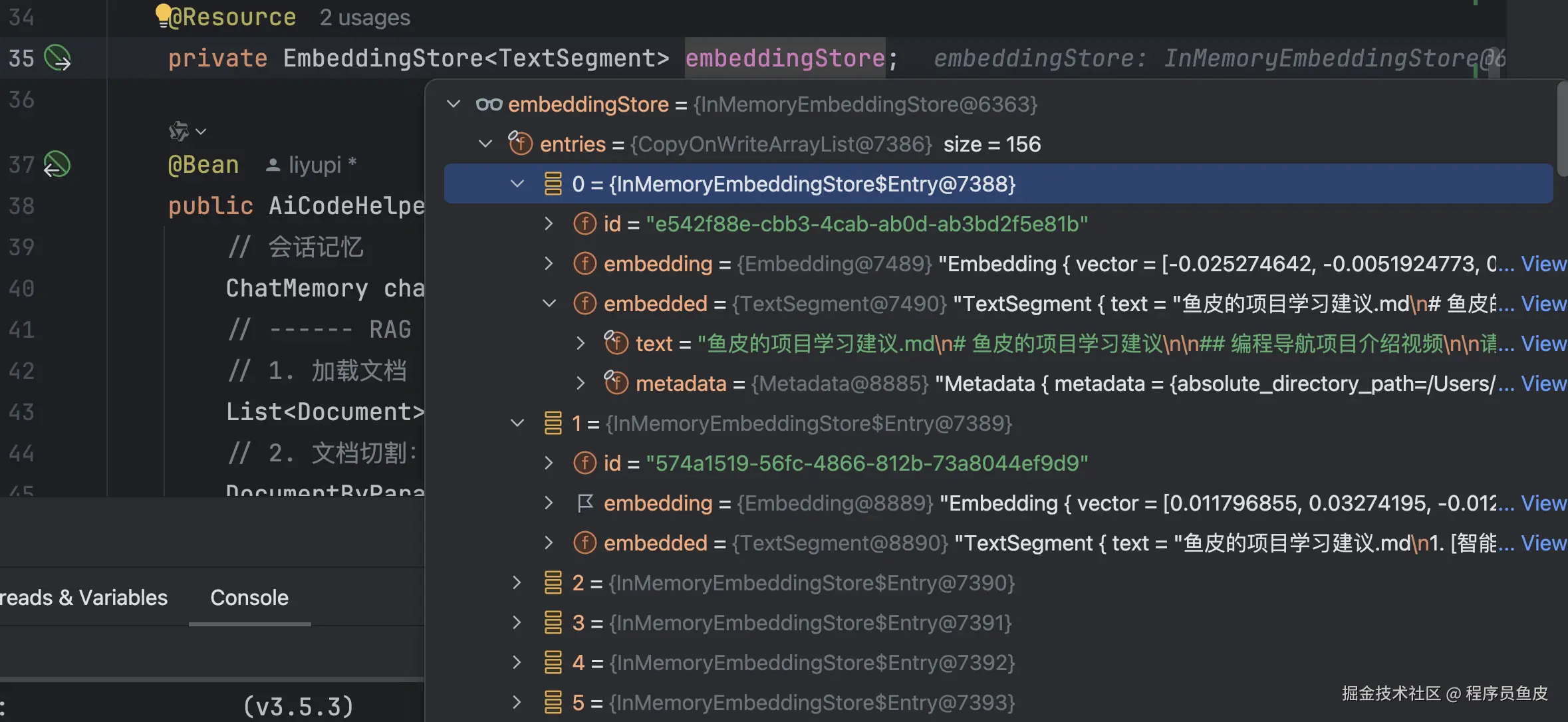
Task: Click the array element icon of entry 3
Action: click(x=553, y=623)
